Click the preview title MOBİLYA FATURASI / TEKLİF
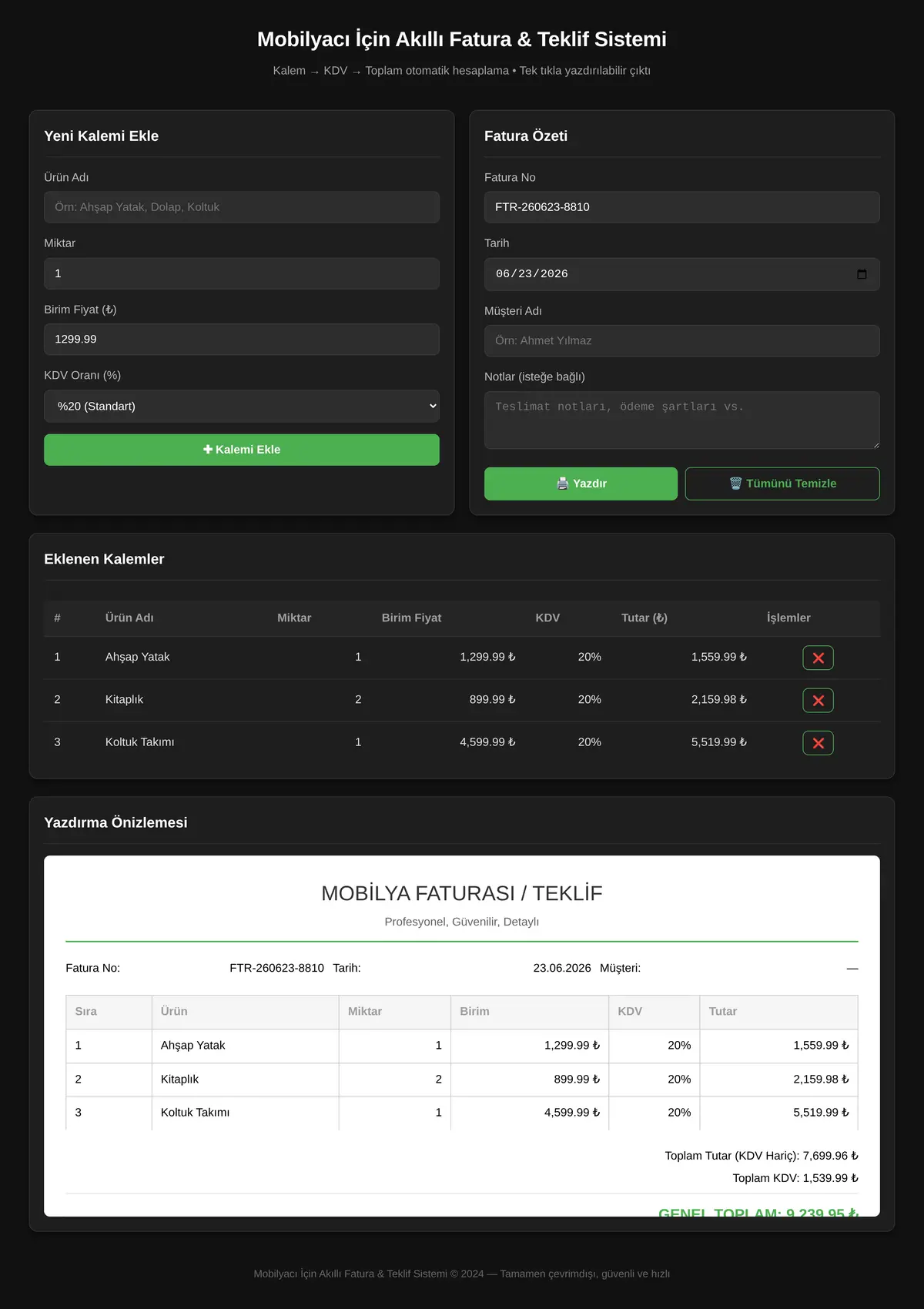This screenshot has height=1309, width=924. click(462, 893)
